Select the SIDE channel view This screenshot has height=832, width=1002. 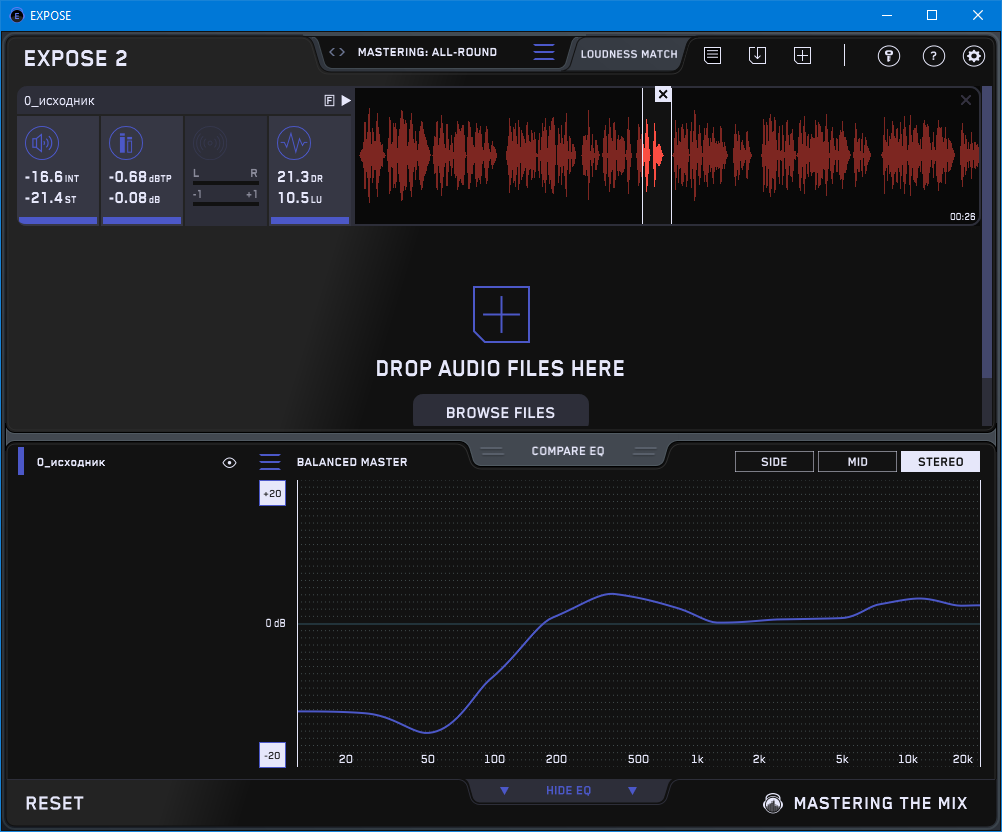pos(774,461)
